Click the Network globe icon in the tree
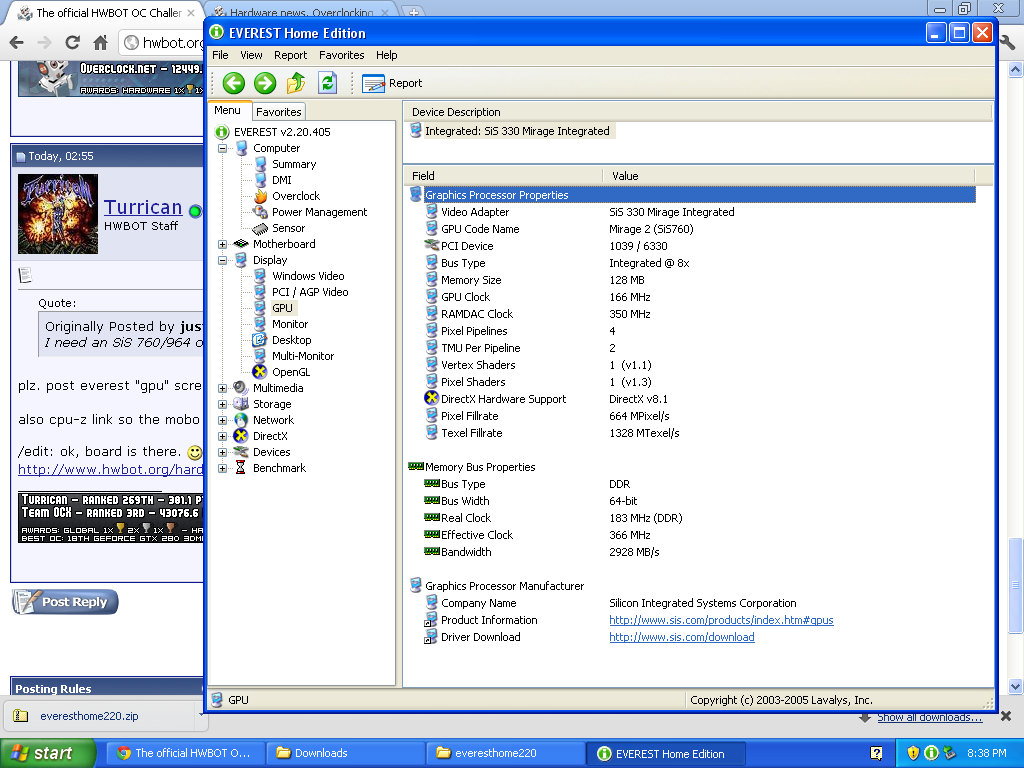The height and width of the screenshot is (768, 1024). pos(241,420)
